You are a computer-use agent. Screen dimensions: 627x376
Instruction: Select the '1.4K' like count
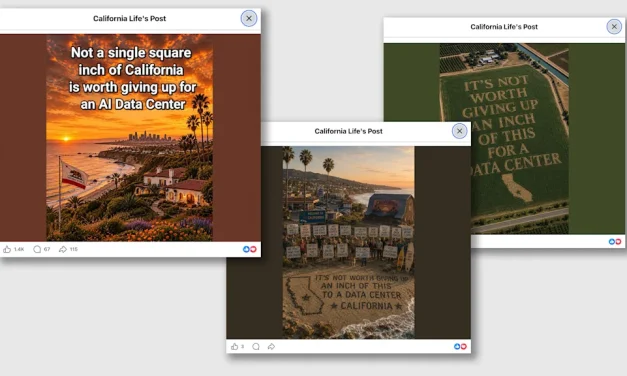(x=19, y=249)
